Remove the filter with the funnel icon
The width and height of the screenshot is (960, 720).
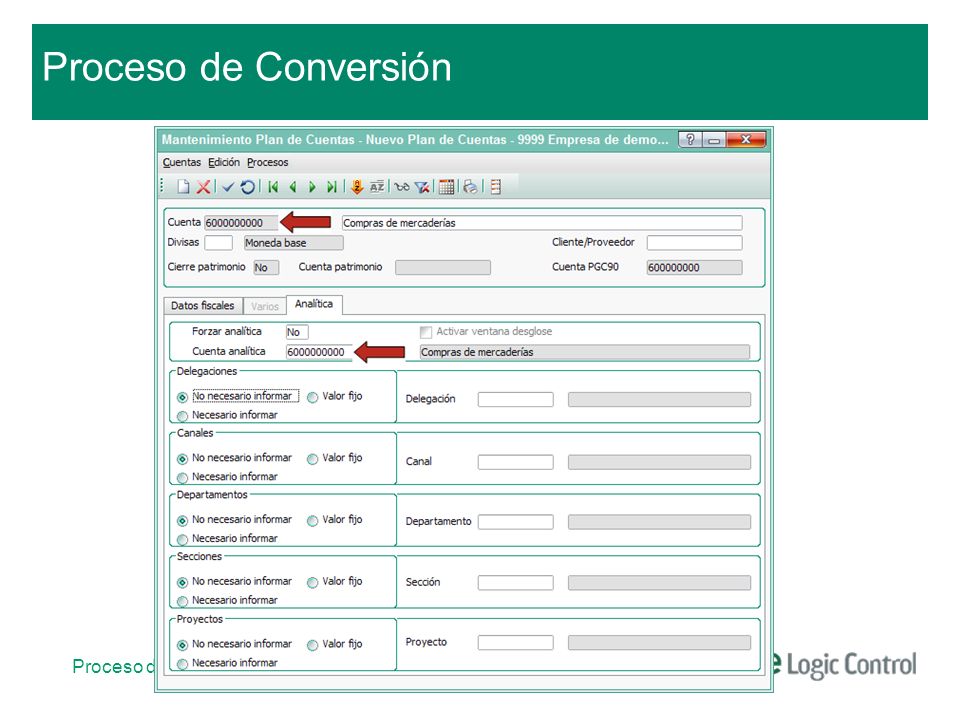tap(422, 187)
